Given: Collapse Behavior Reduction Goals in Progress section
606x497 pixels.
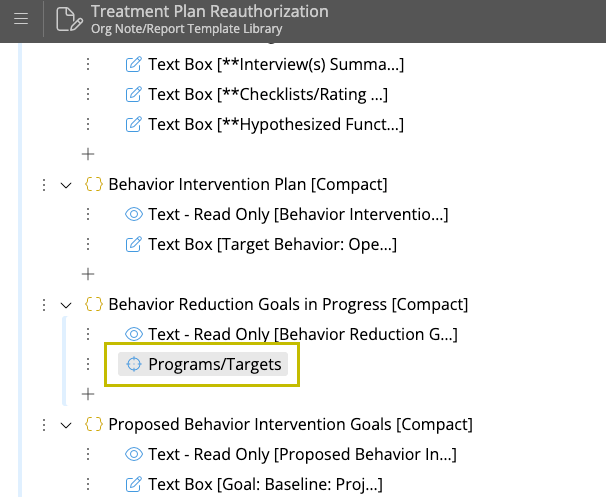Looking at the screenshot, I should click(66, 305).
